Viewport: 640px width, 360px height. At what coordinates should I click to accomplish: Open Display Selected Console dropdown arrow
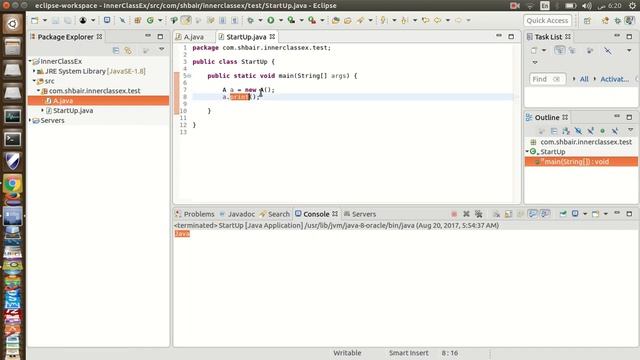coord(585,214)
